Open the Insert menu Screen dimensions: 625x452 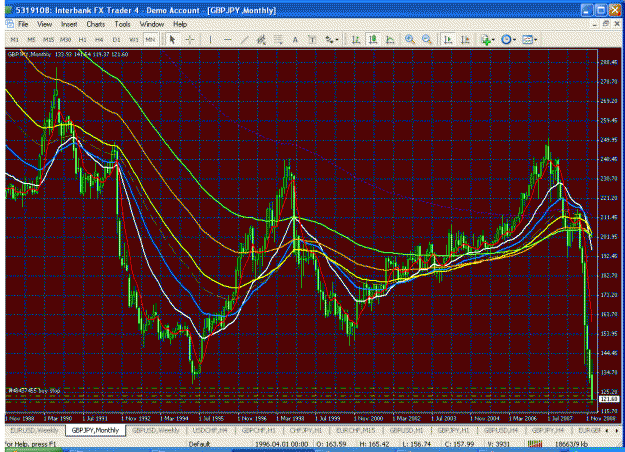(x=69, y=24)
